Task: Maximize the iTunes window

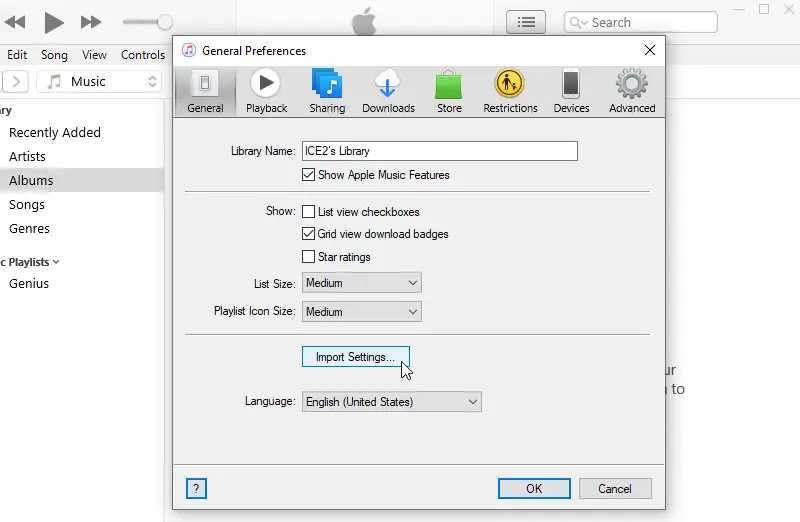Action: [764, 9]
